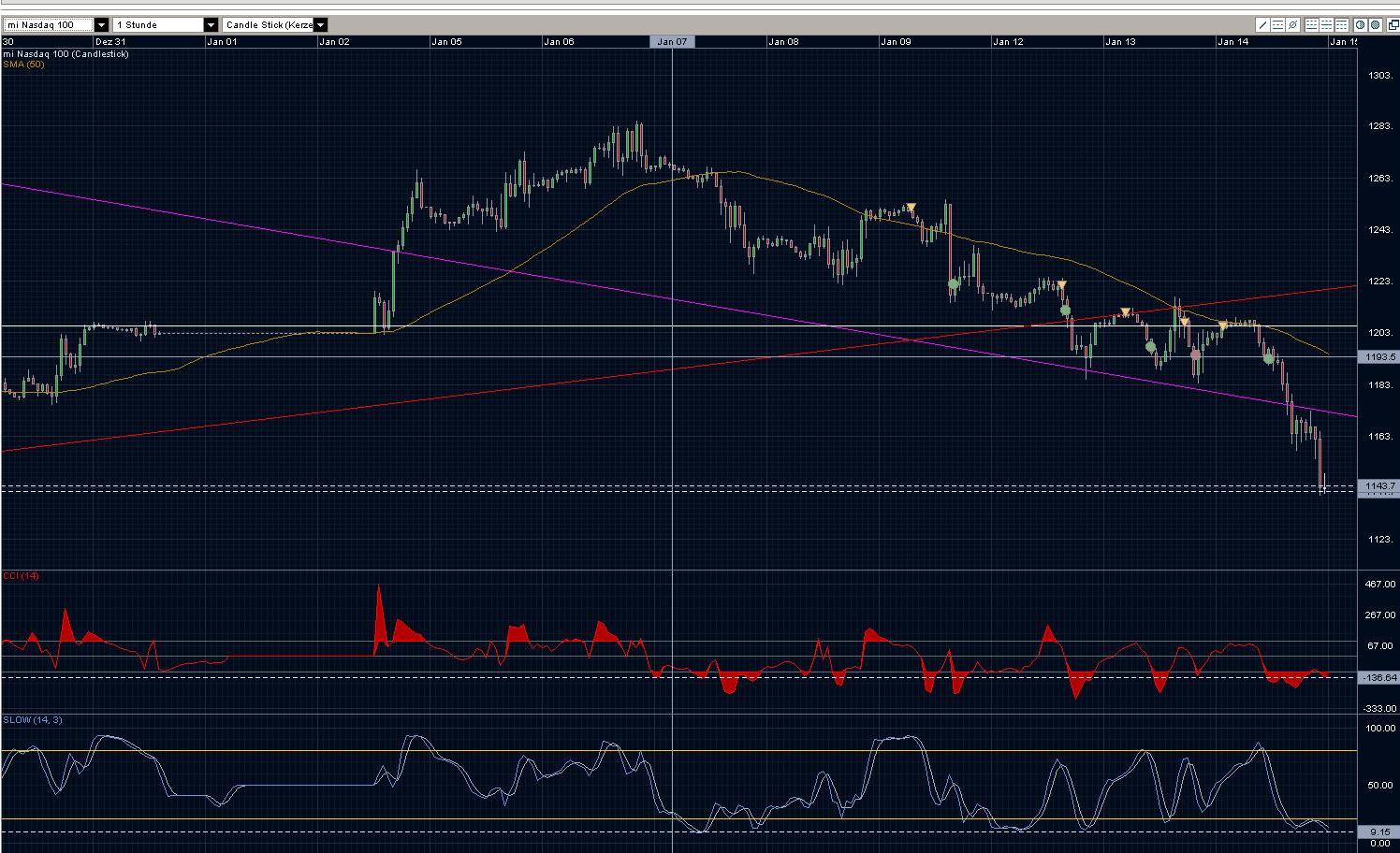Expand the 1 Stunde timeframe dropdown
This screenshot has width=1400, height=853.
(x=211, y=25)
